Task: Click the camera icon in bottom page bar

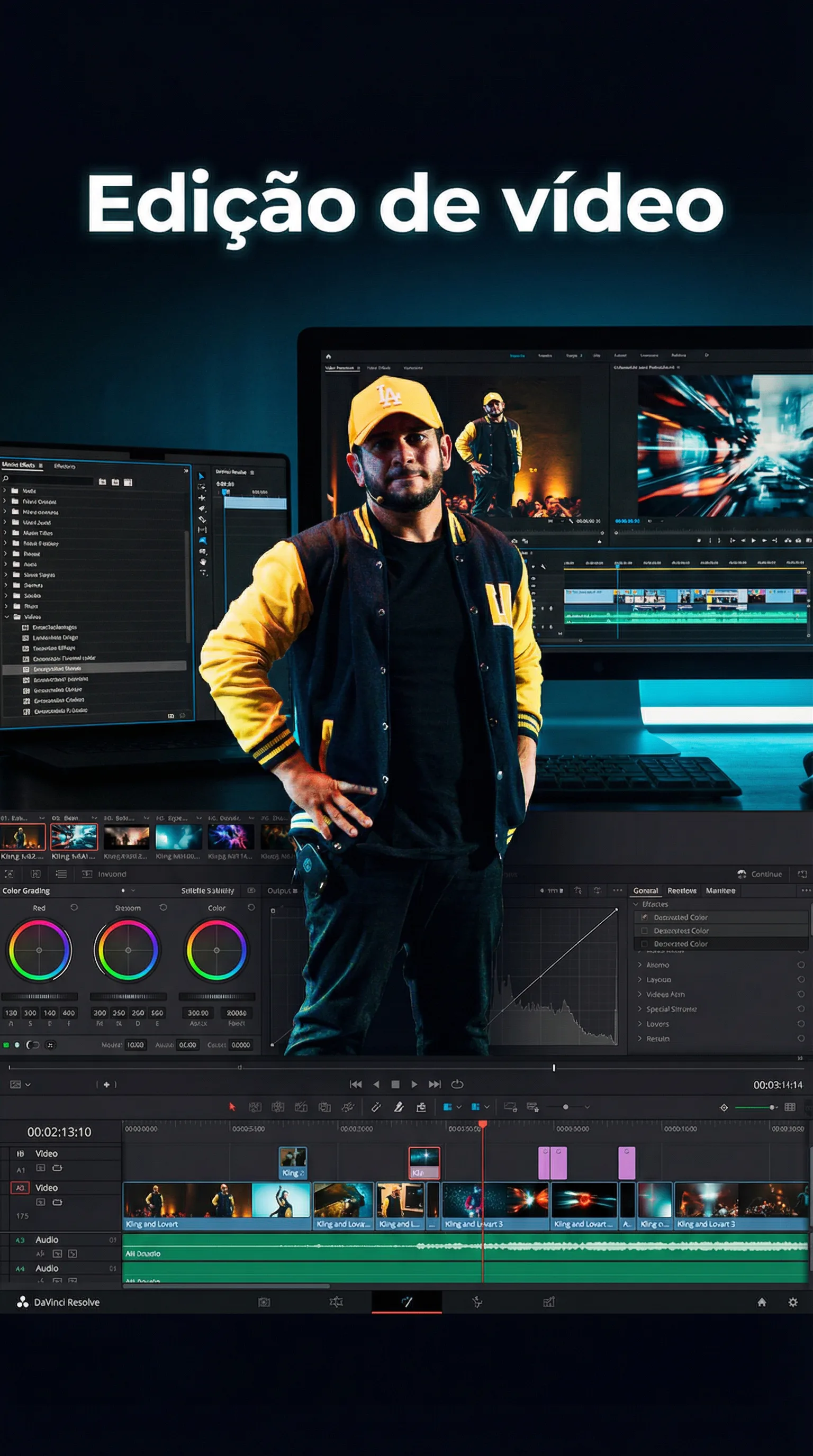Action: point(264,1302)
